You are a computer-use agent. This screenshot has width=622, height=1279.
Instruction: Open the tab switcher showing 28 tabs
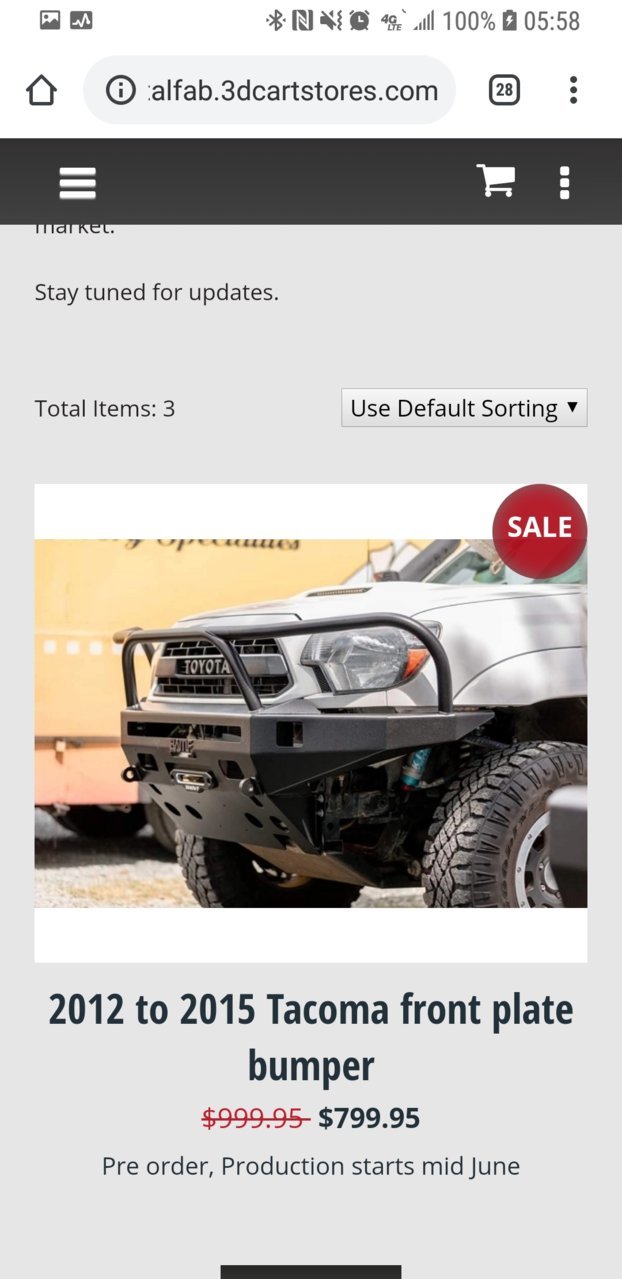click(504, 91)
